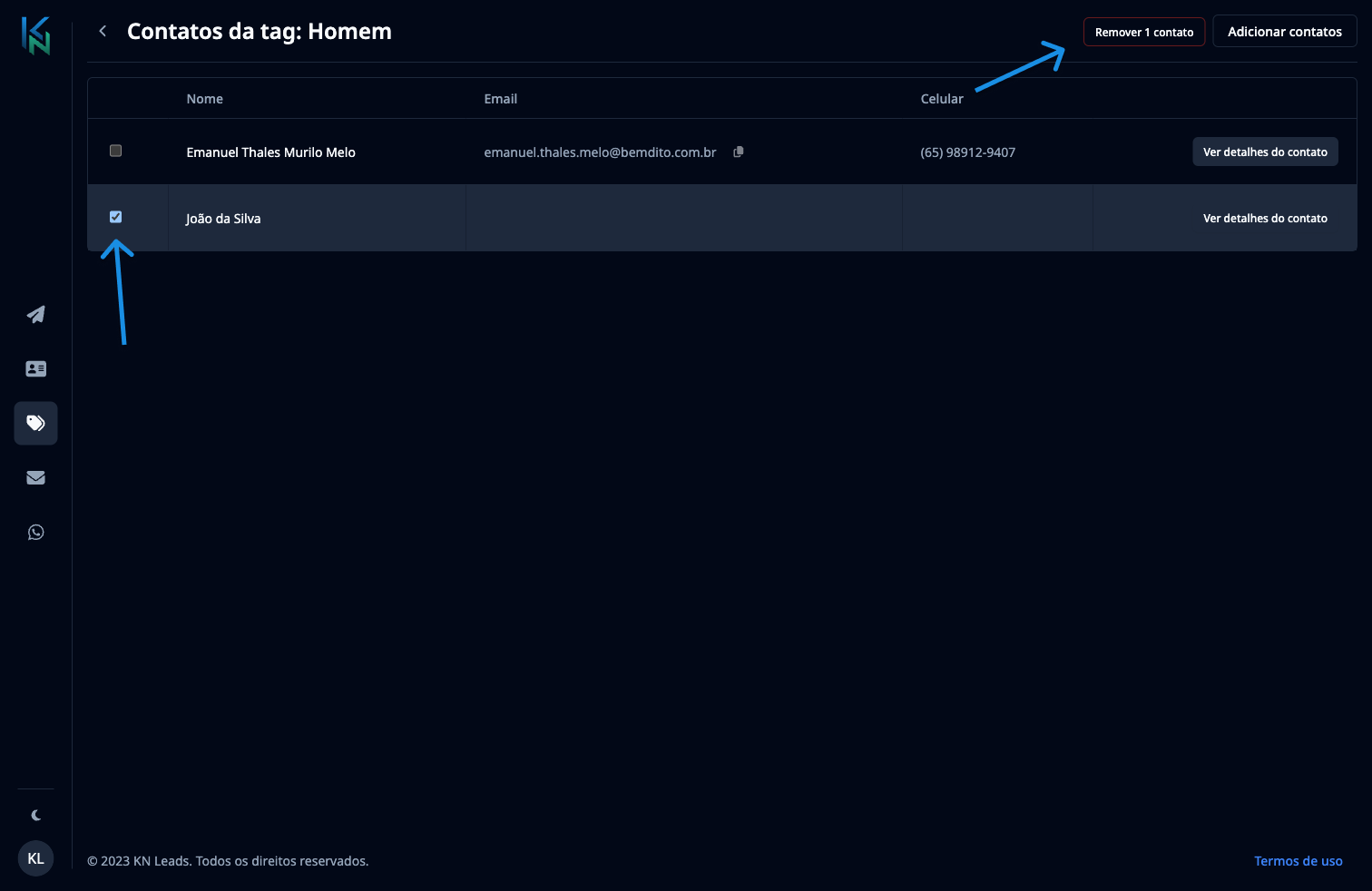
Task: Open the contacts card icon in sidebar
Action: coord(36,368)
